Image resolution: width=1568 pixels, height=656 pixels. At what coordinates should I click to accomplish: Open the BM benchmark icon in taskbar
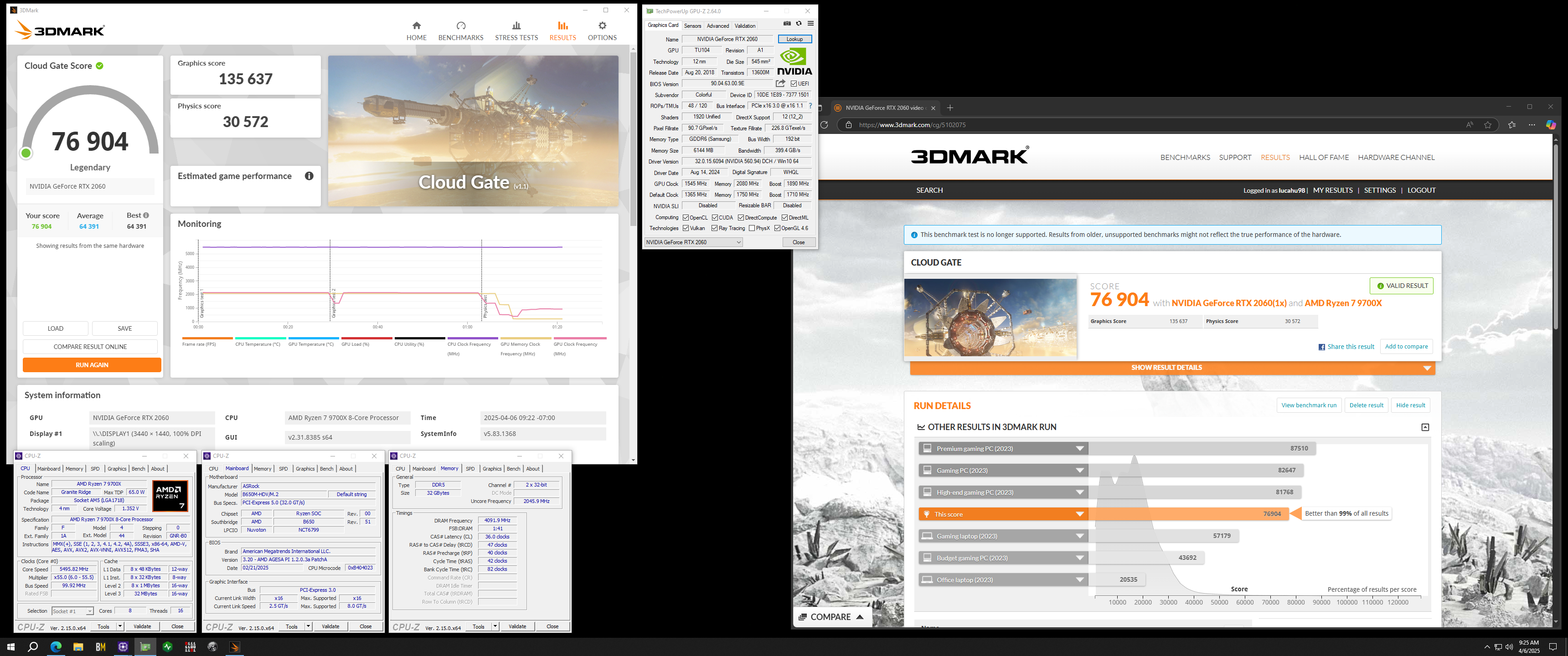click(x=100, y=646)
